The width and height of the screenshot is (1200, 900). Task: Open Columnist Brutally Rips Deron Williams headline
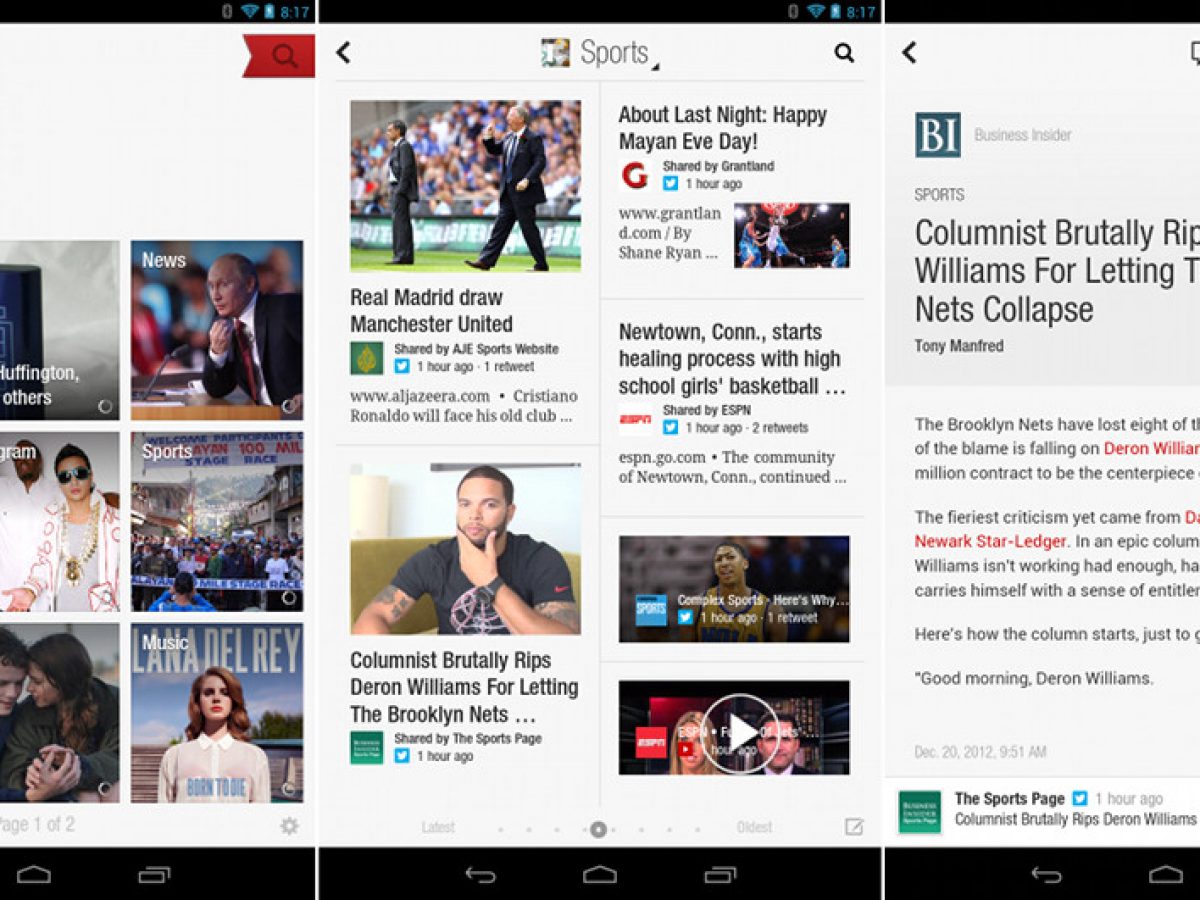point(464,687)
